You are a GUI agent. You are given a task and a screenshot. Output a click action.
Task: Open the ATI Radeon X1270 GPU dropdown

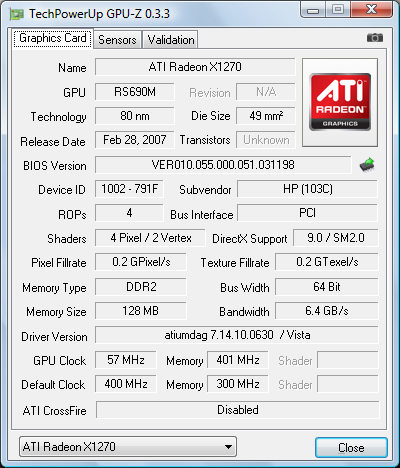[128, 446]
